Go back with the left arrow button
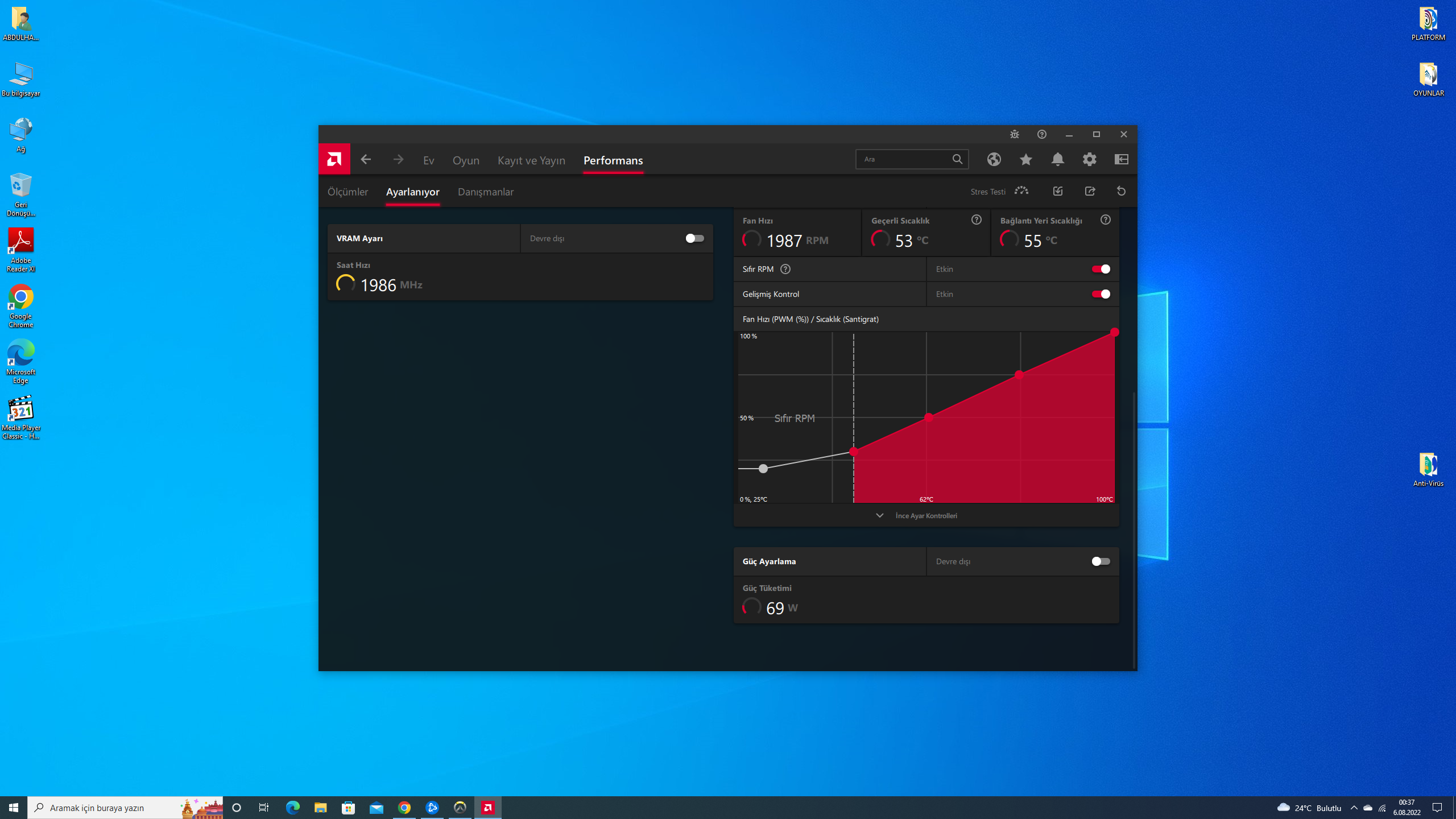Screen dimensions: 1456x819 point(366,159)
